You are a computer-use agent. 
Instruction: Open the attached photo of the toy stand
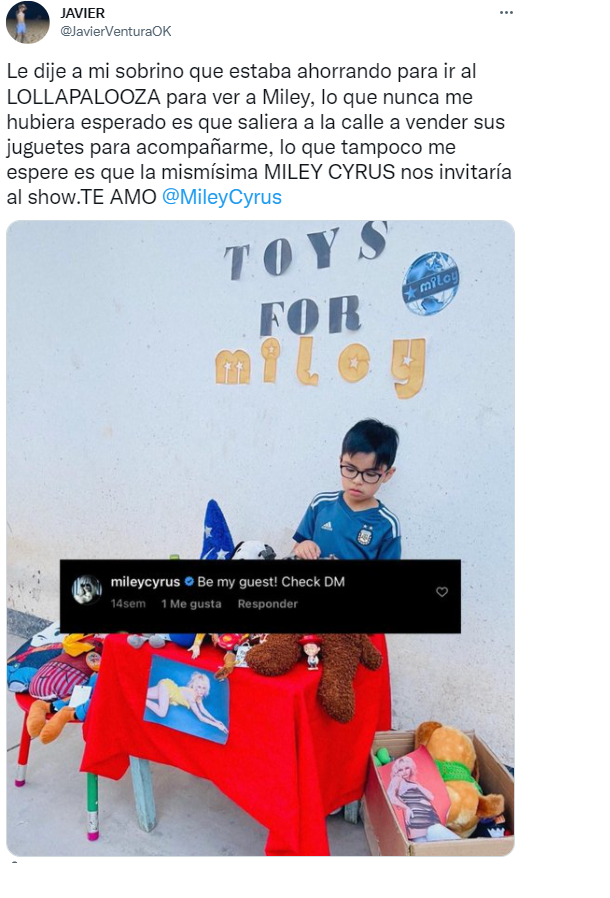pyautogui.click(x=261, y=538)
